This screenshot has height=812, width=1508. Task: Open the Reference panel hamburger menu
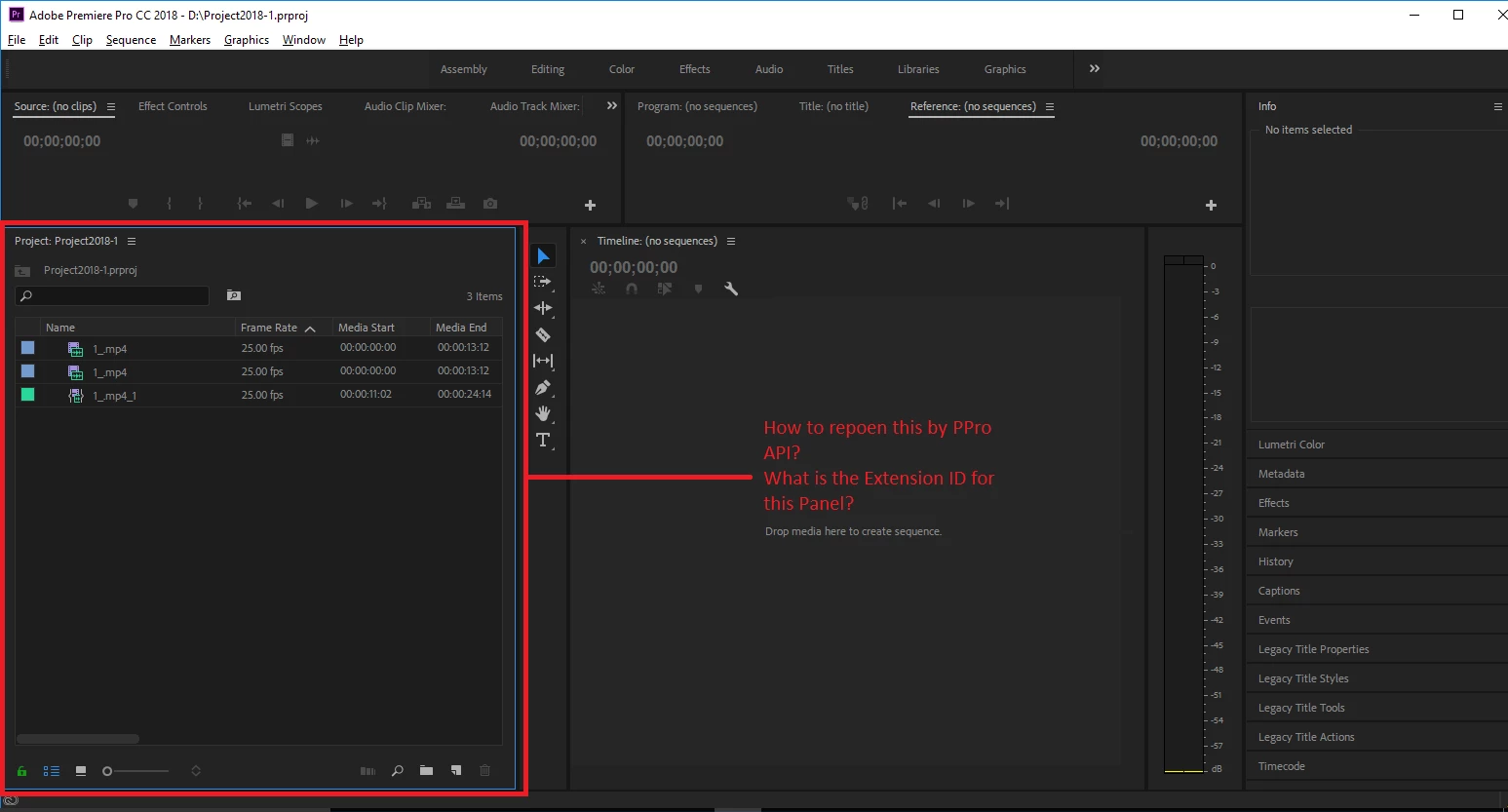pos(1050,106)
